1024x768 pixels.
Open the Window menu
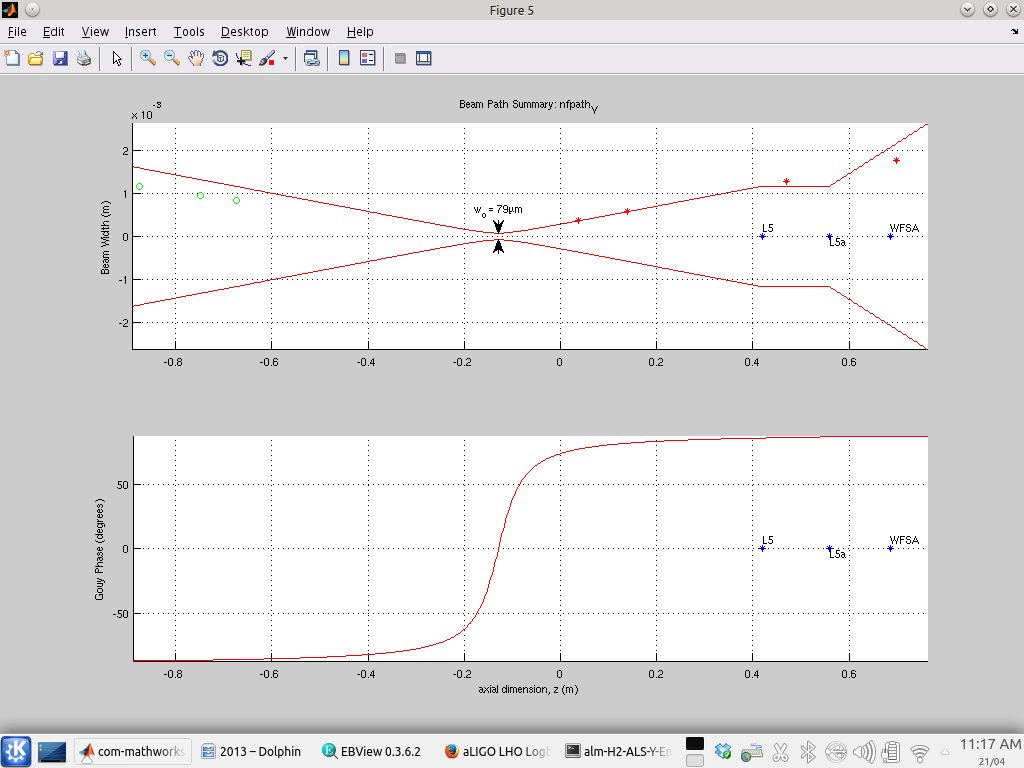308,31
